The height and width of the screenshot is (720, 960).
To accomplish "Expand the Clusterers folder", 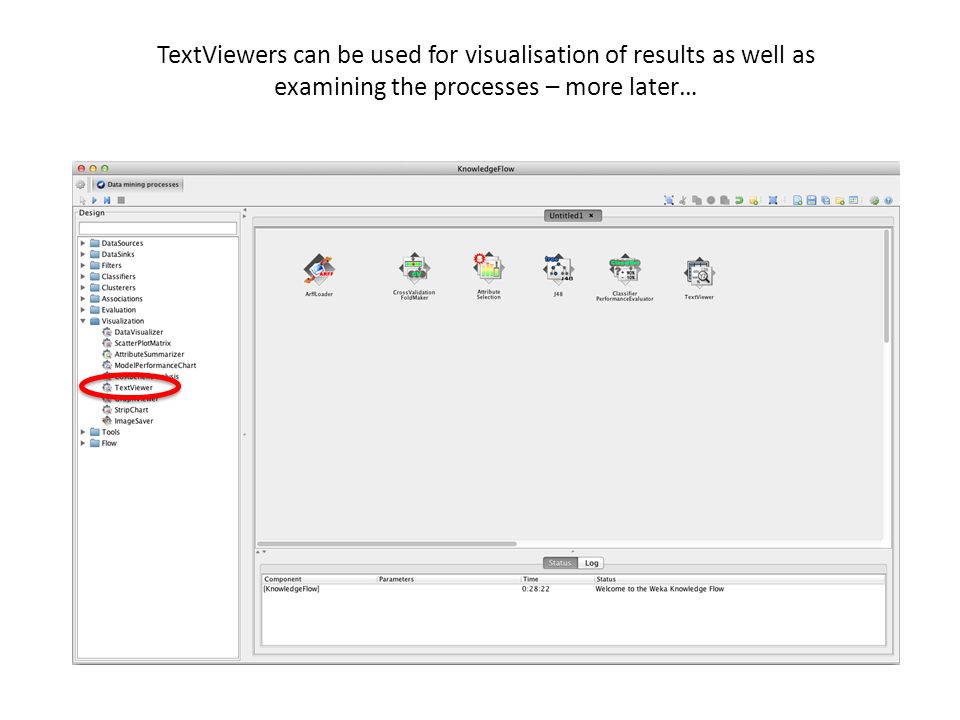I will [83, 287].
